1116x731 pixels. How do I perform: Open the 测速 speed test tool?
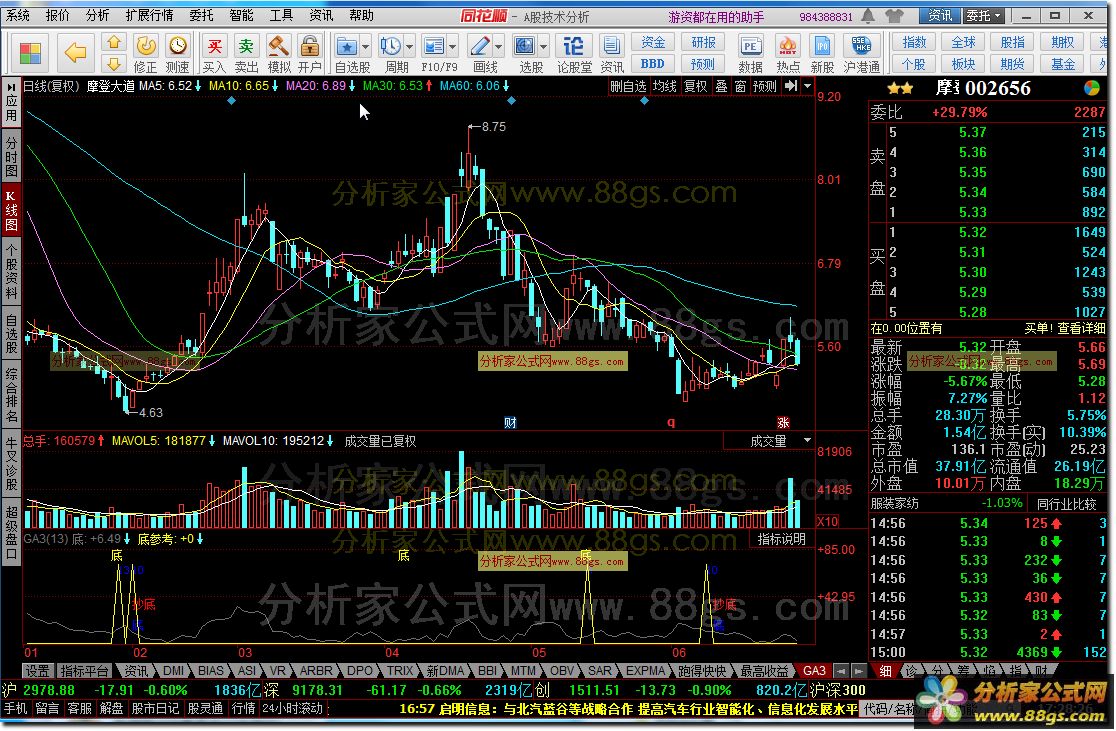(177, 54)
